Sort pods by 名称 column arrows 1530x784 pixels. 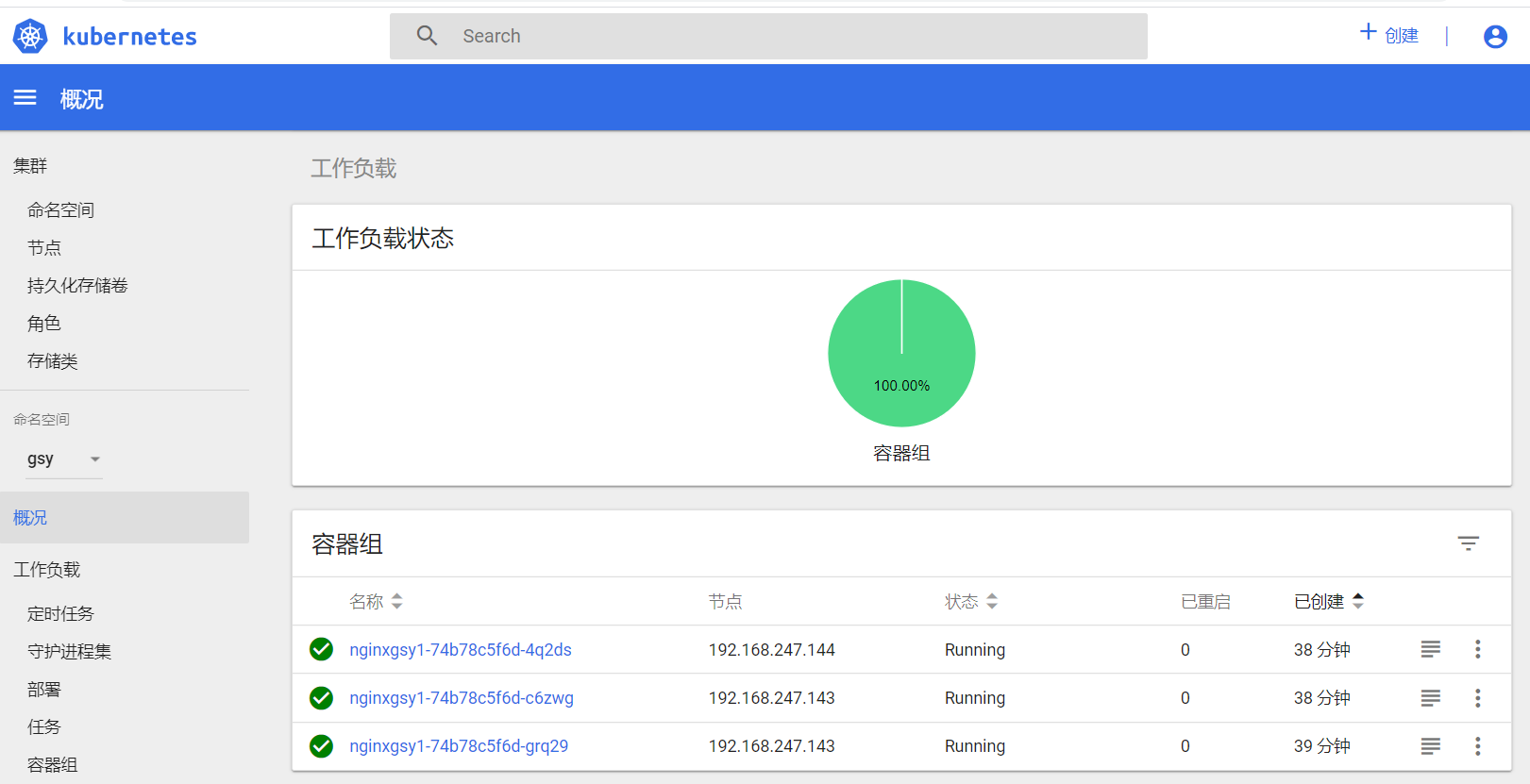coord(396,601)
